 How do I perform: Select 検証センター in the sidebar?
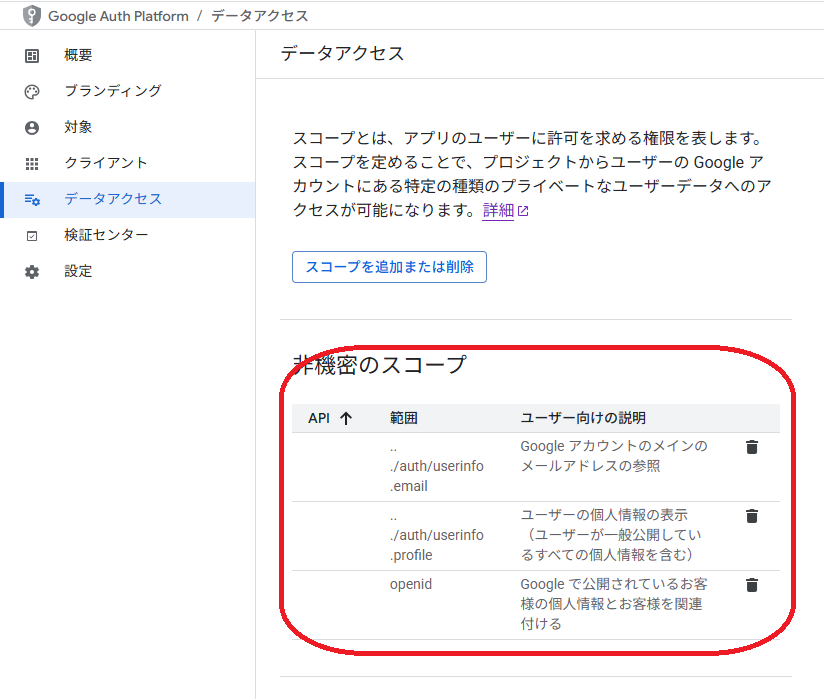tap(106, 236)
